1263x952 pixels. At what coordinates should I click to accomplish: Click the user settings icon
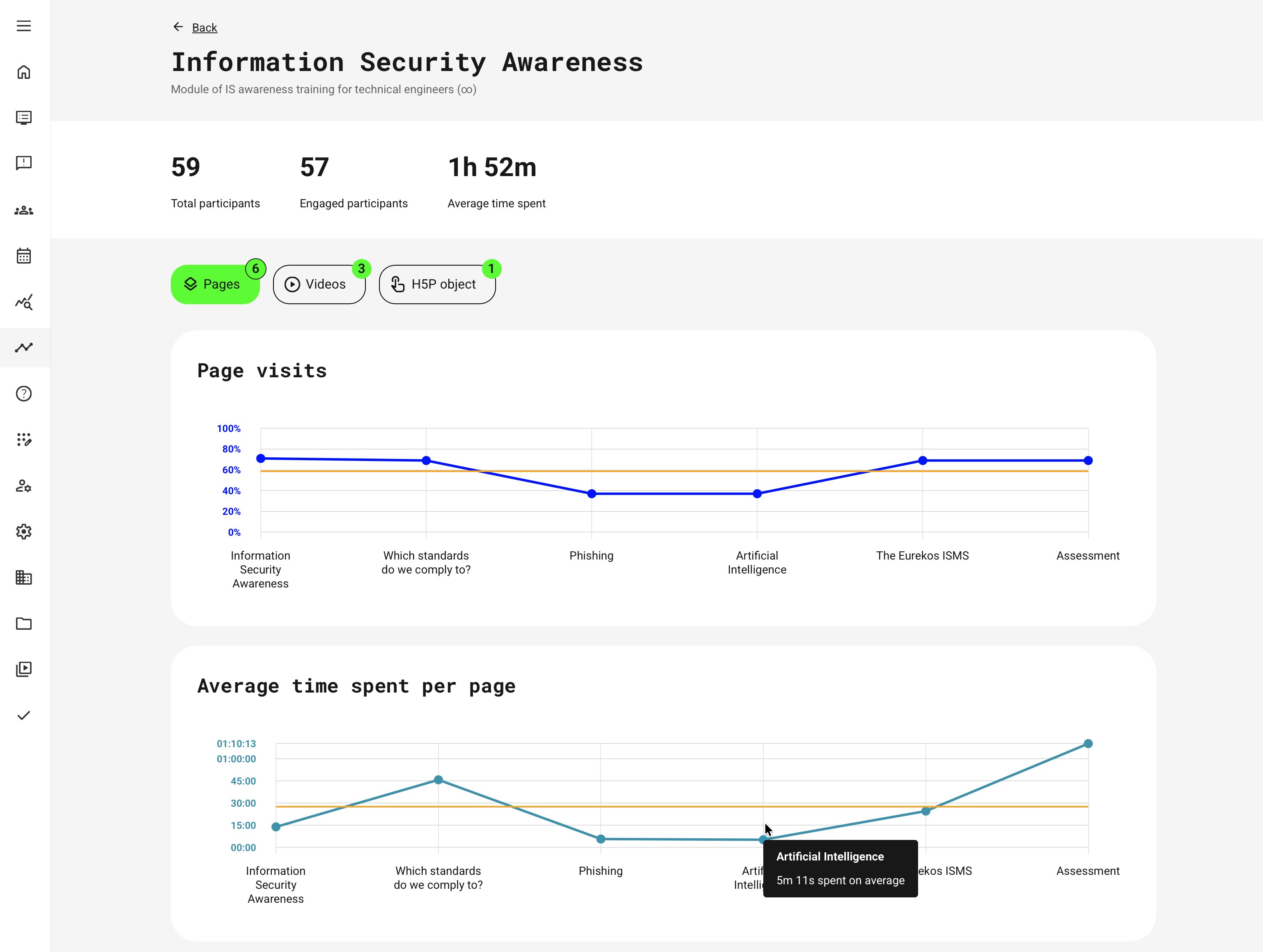(25, 486)
